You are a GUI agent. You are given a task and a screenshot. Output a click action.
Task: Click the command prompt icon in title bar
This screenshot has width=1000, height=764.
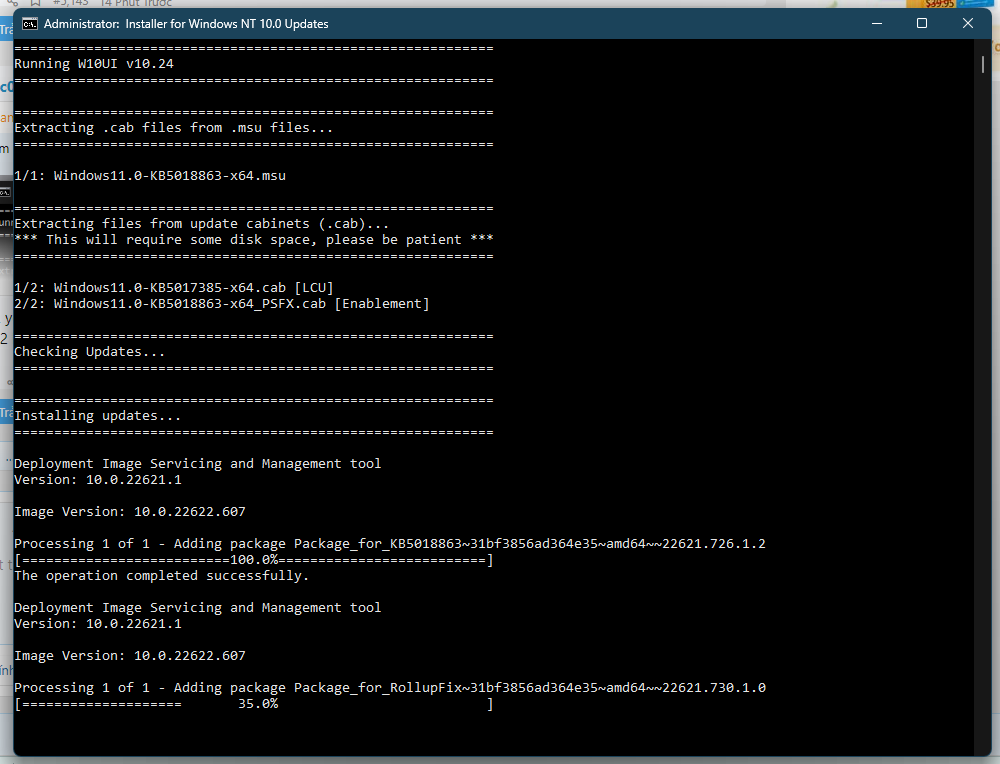[29, 24]
